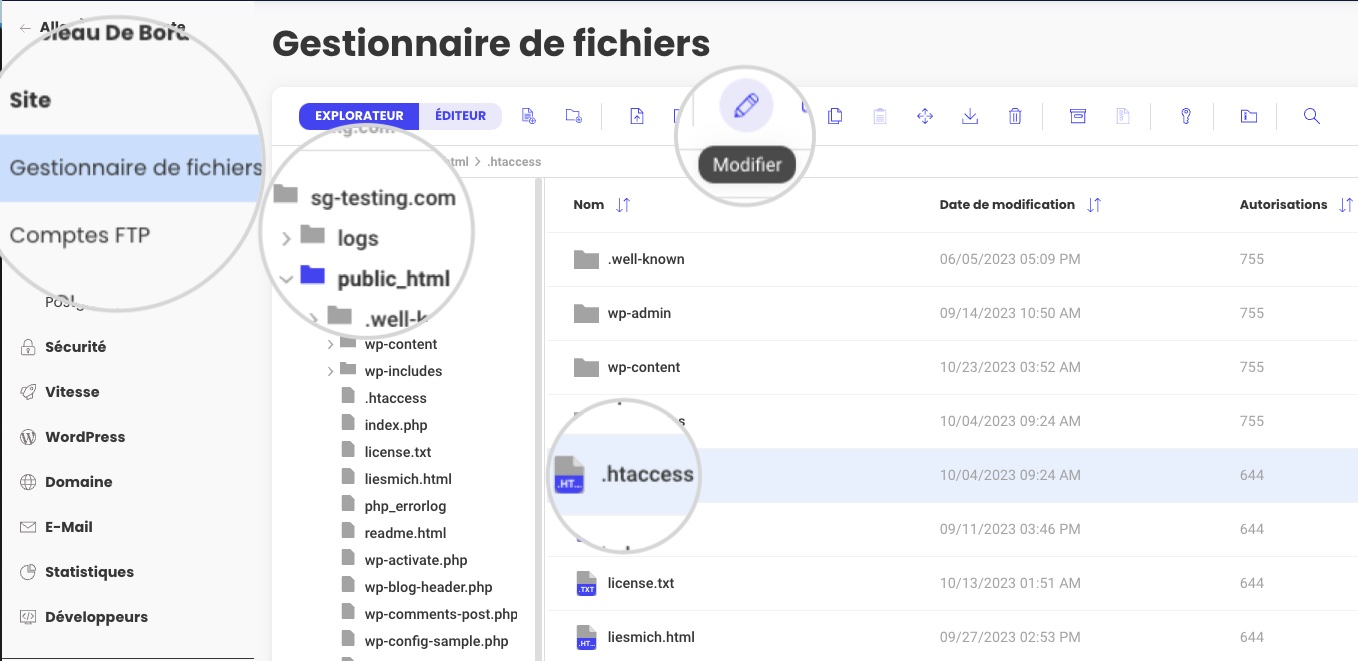This screenshot has width=1358, height=661.
Task: Open the Vitesse sidebar section
Action: coord(72,392)
